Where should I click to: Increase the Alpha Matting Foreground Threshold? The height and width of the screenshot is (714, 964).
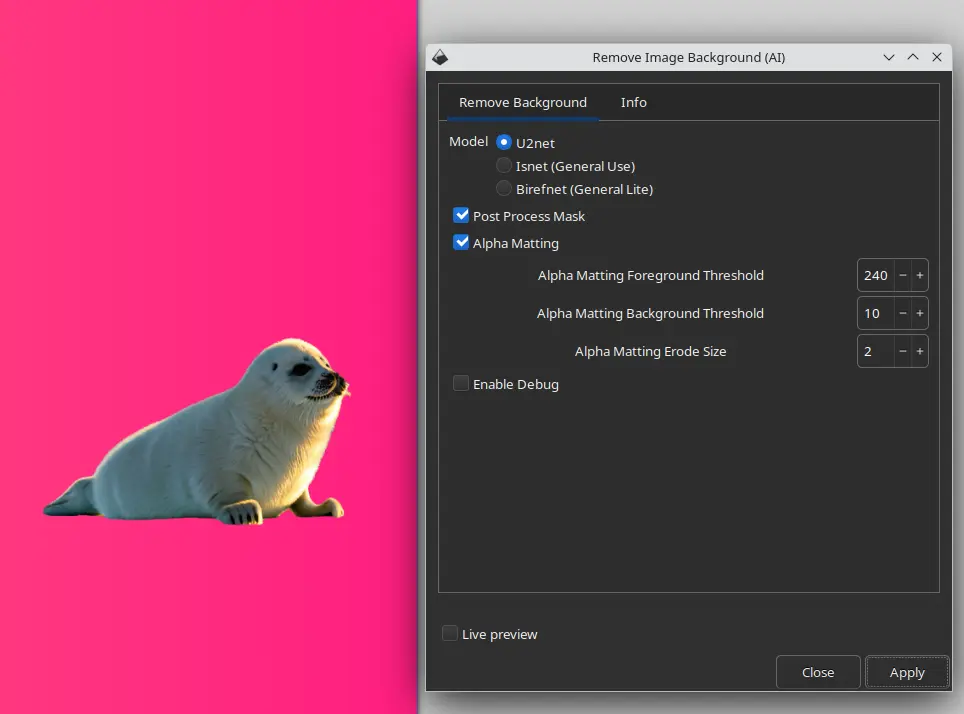click(x=920, y=275)
